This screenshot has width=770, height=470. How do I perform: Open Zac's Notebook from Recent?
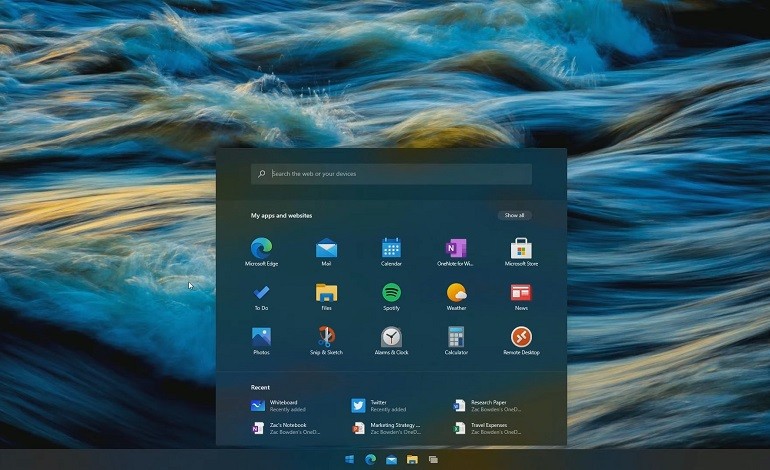point(286,428)
